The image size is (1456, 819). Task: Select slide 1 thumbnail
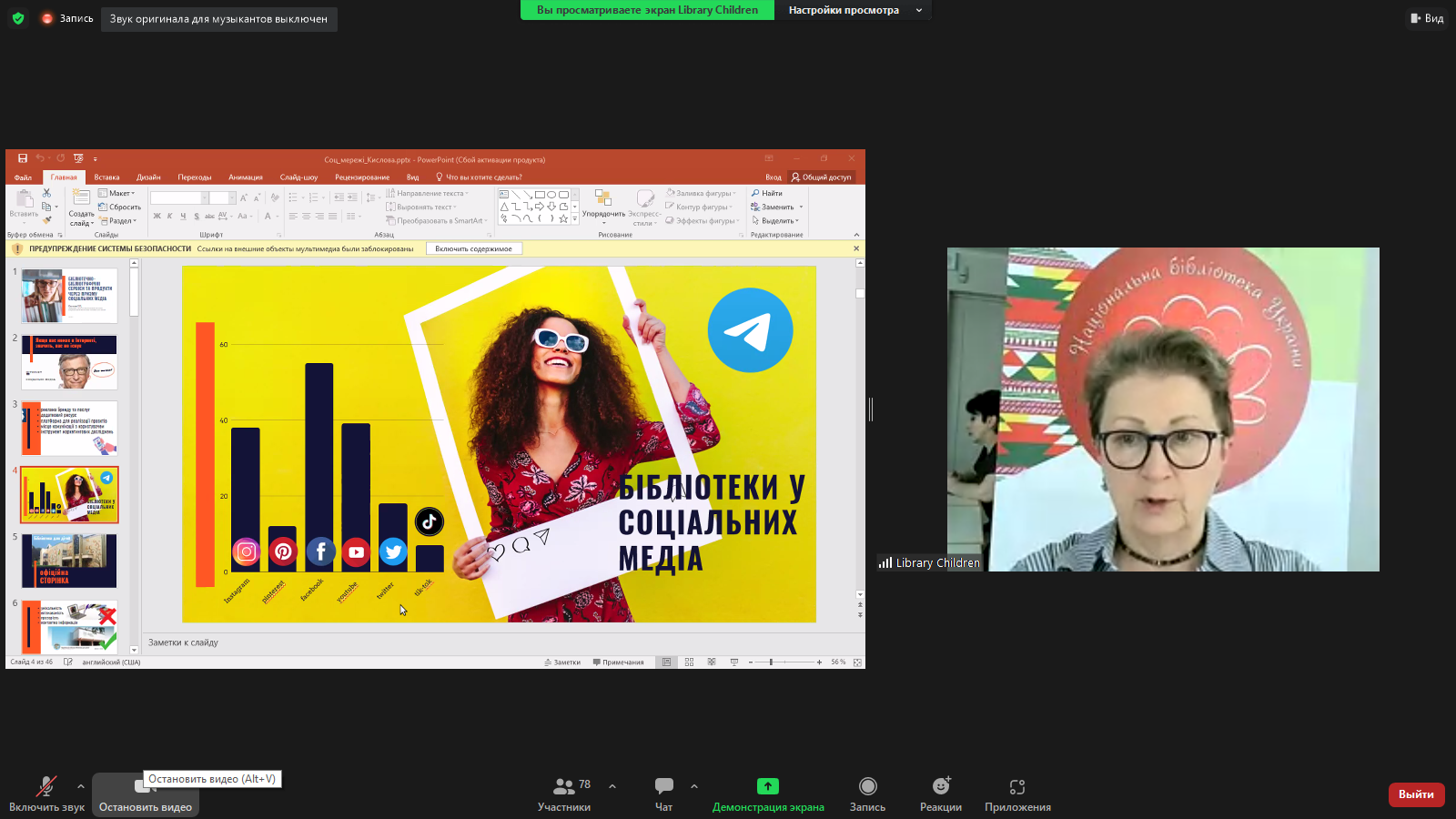click(x=69, y=296)
